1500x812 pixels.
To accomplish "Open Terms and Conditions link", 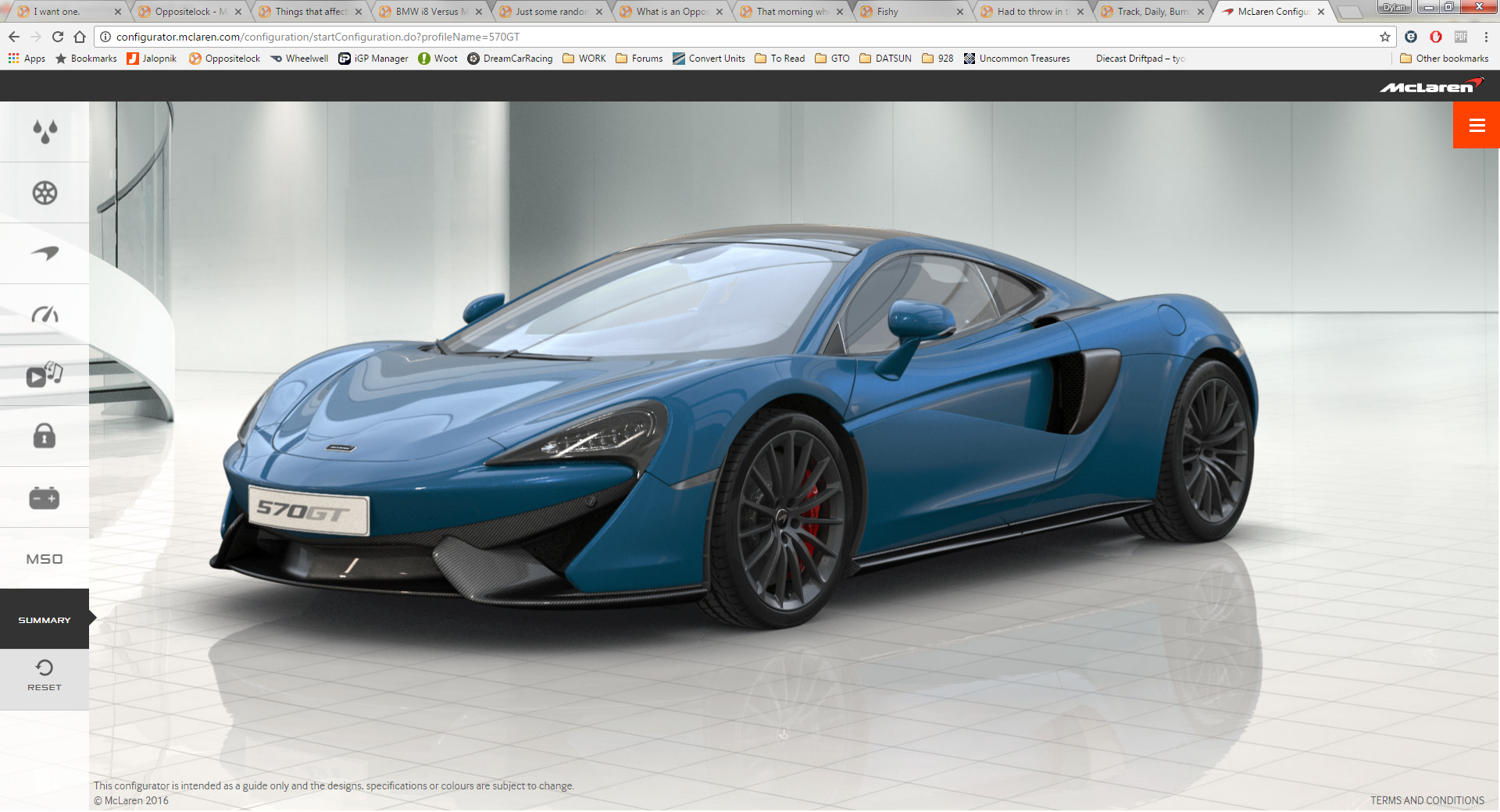I will [1427, 800].
